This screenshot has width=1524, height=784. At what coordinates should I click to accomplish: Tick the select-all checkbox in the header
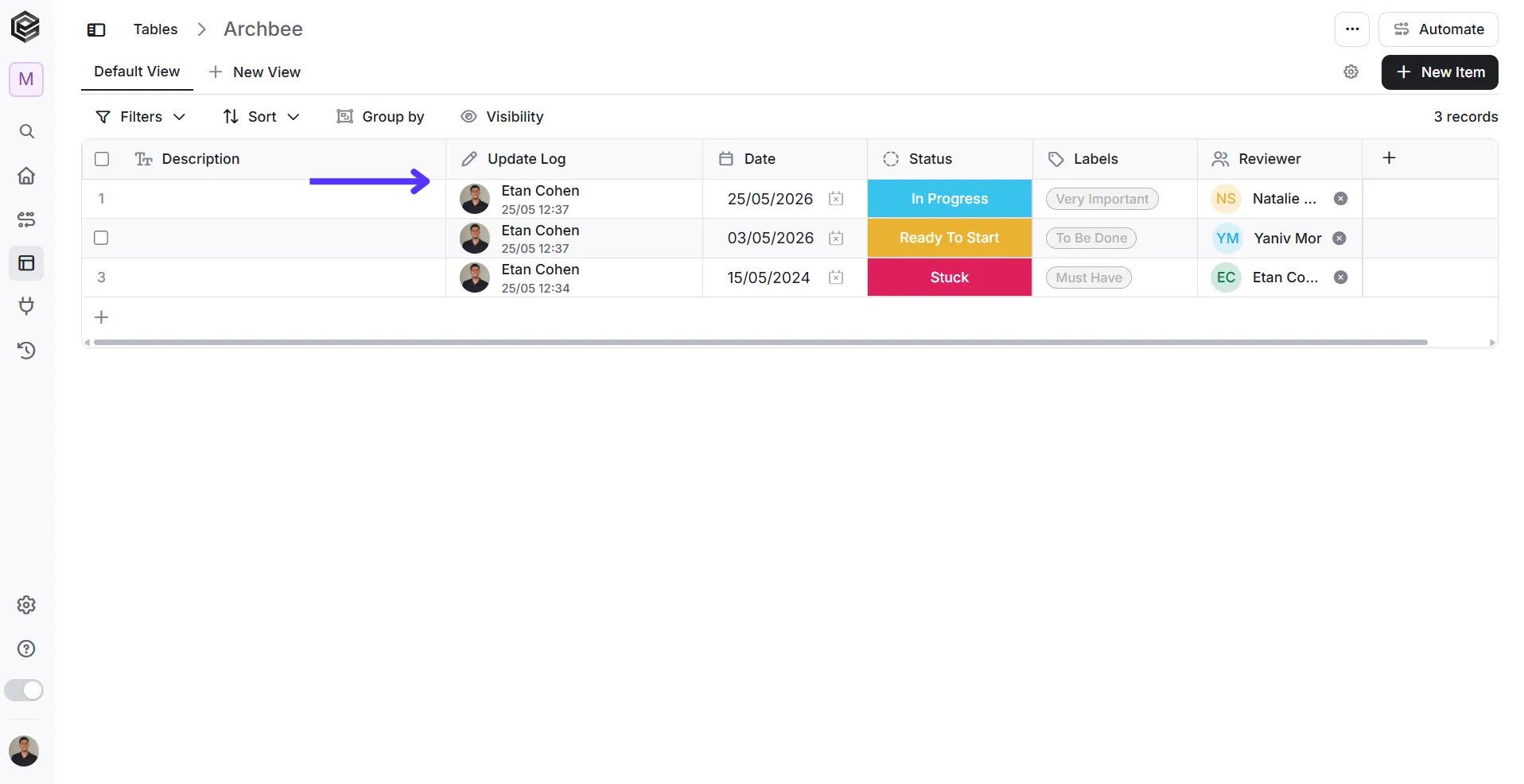tap(102, 159)
